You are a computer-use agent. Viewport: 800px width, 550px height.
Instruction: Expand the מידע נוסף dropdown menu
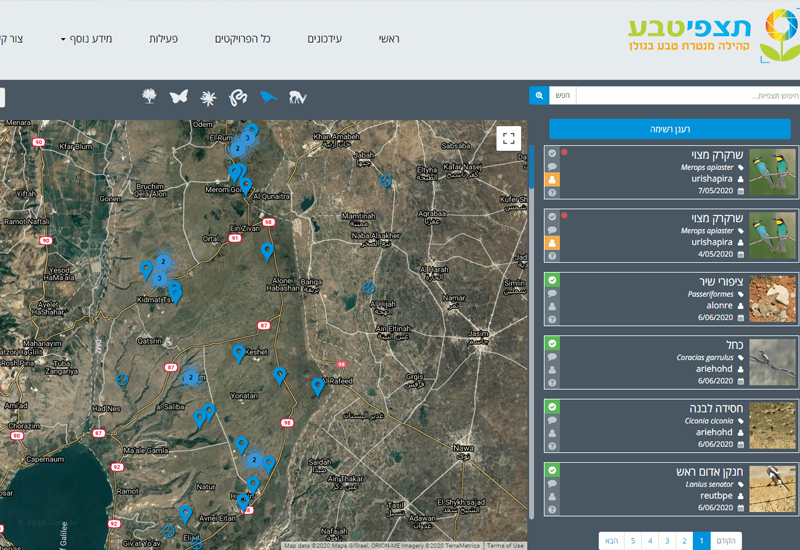pos(86,39)
